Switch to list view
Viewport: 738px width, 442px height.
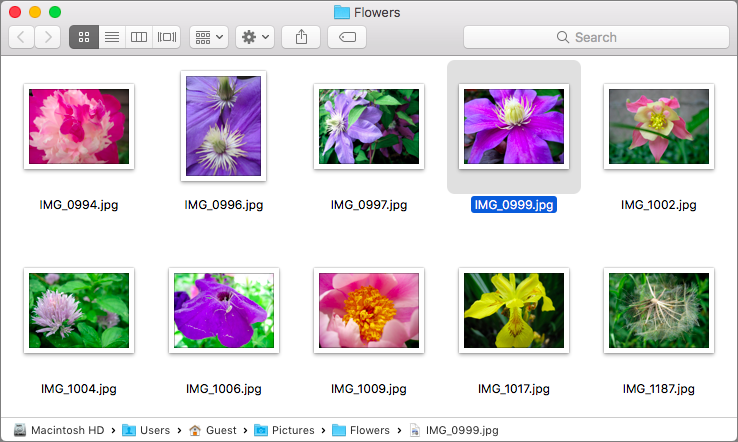pos(112,37)
